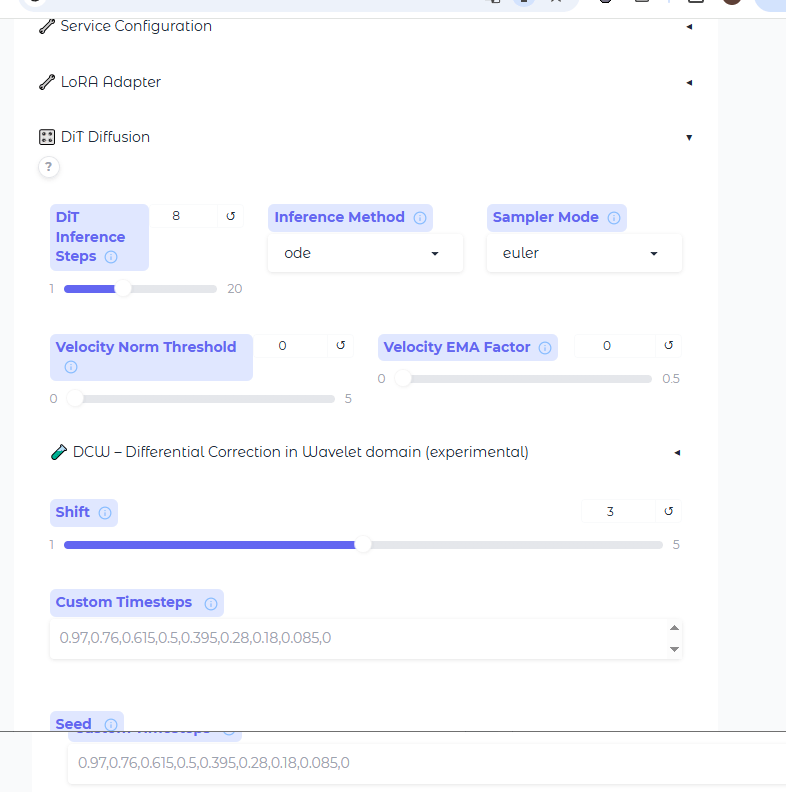
Task: Click the Velocity Norm Threshold slider
Action: pyautogui.click(x=200, y=399)
